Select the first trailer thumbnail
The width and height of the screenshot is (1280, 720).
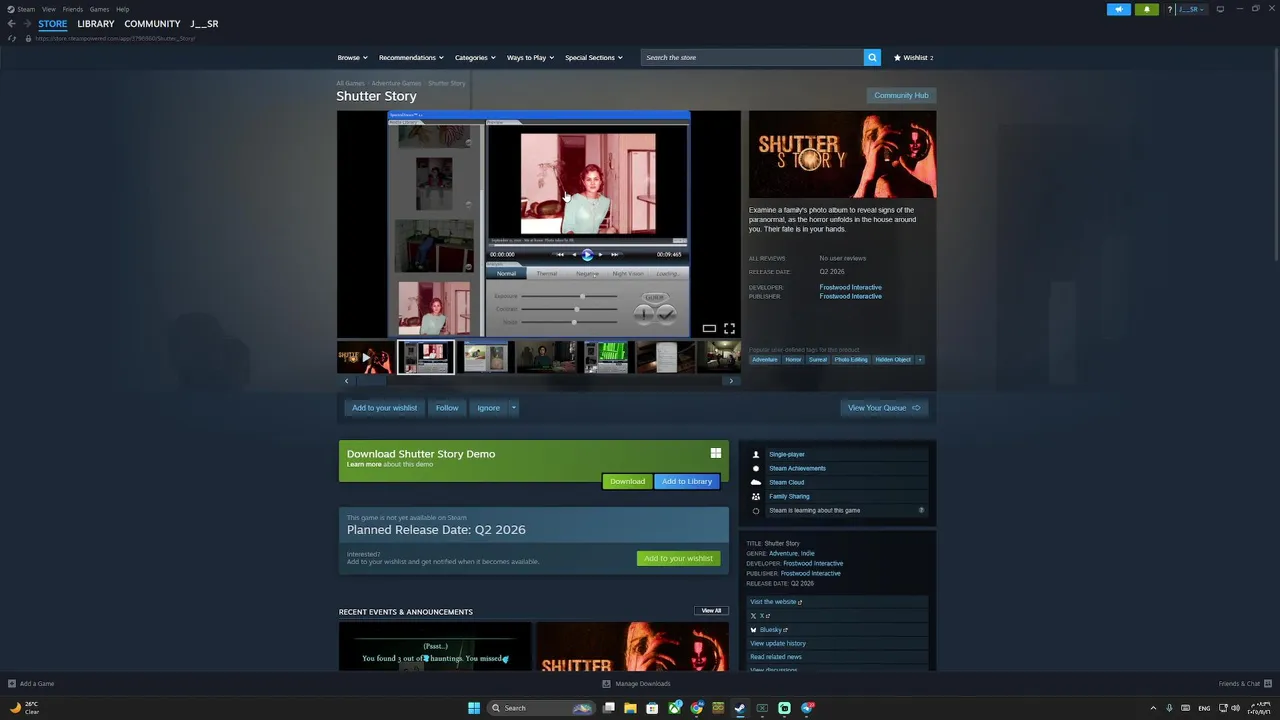point(365,357)
